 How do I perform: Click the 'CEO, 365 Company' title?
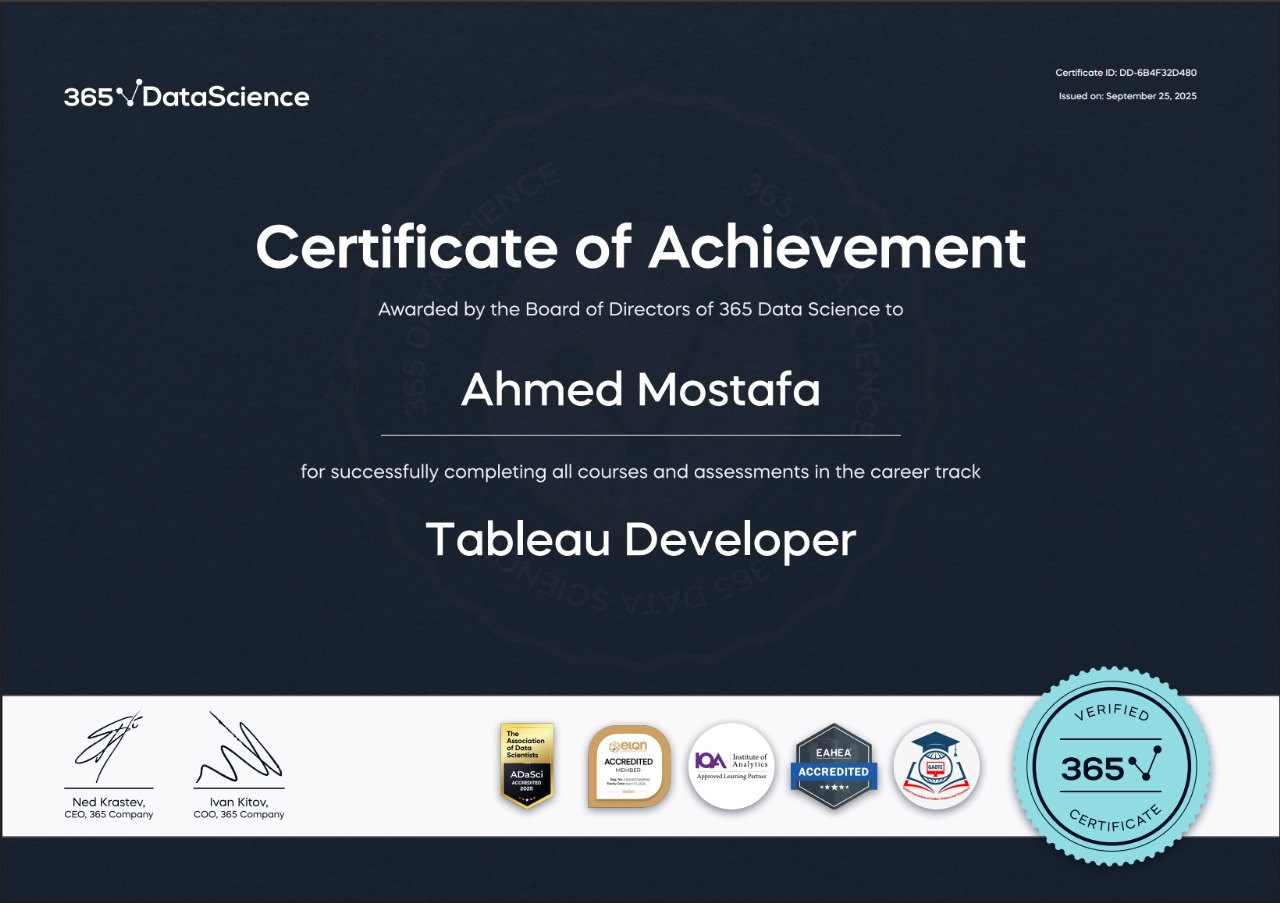[109, 815]
